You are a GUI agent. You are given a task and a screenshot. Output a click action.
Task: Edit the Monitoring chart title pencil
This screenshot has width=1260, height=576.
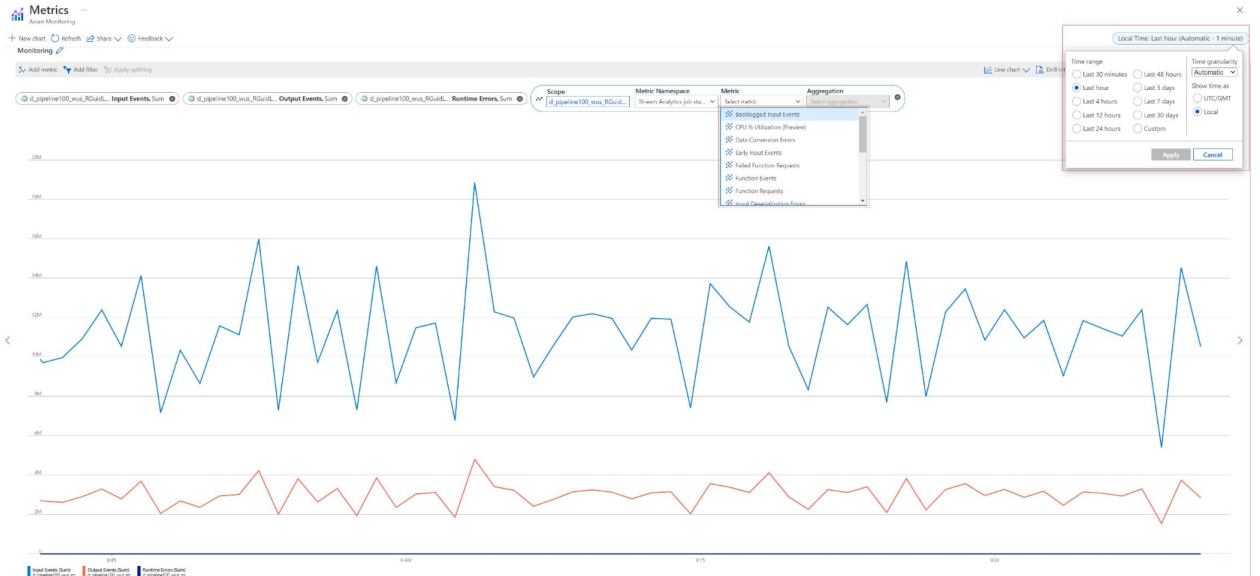click(60, 50)
